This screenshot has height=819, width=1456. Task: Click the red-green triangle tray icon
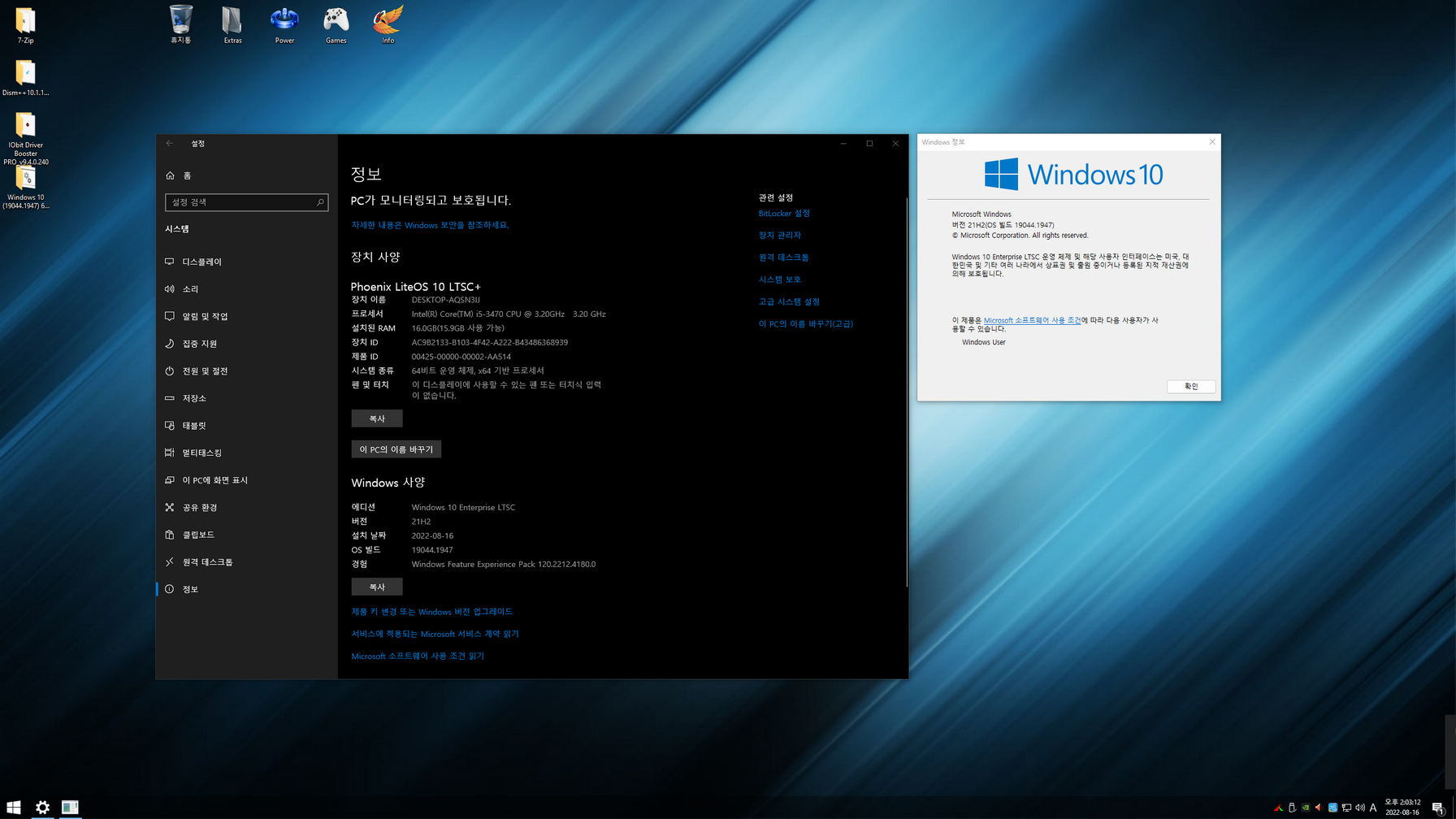pos(1278,808)
